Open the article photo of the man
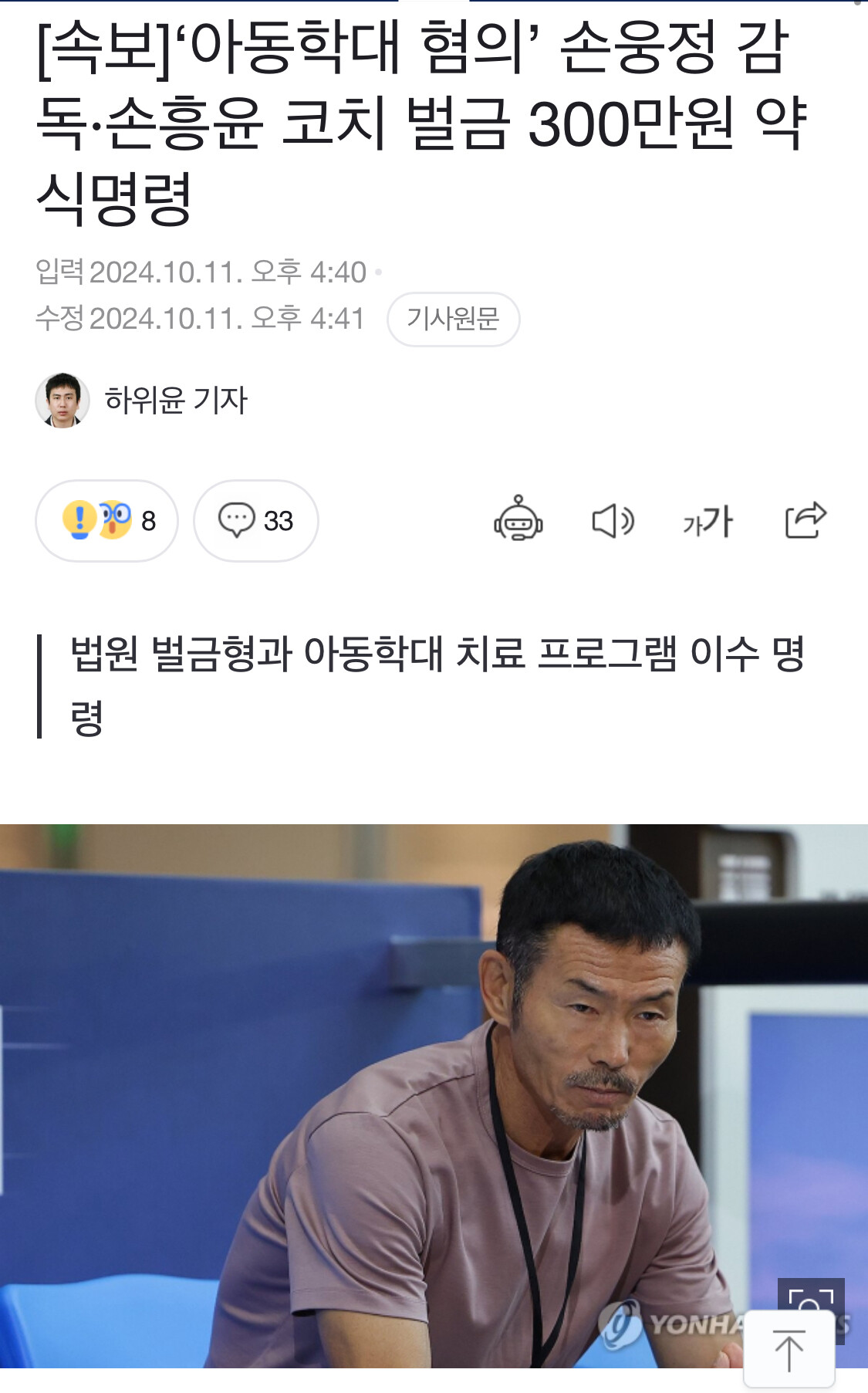The image size is (868, 1393). pos(434,1096)
